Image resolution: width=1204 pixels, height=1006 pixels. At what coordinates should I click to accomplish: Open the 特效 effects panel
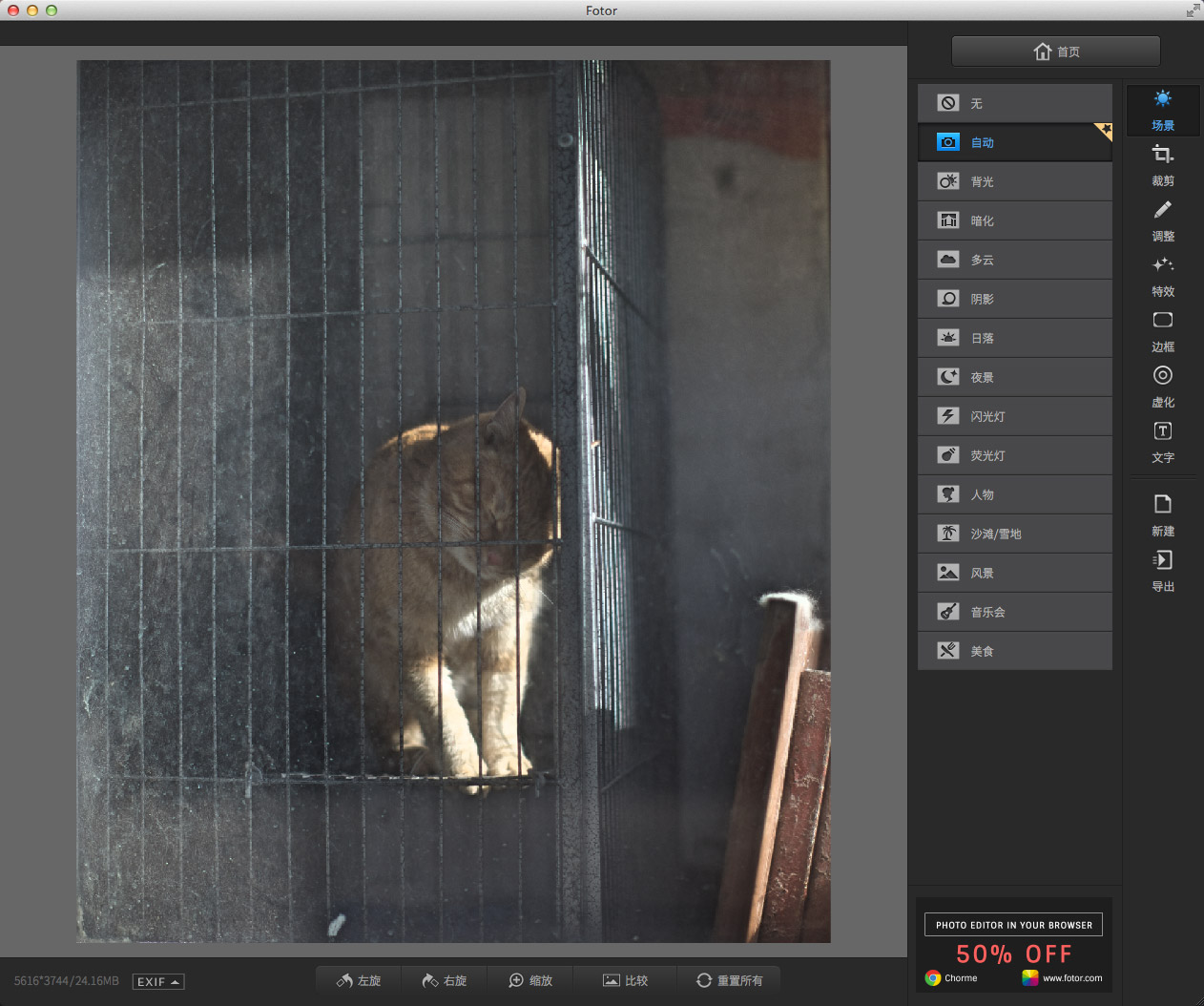[x=1162, y=276]
